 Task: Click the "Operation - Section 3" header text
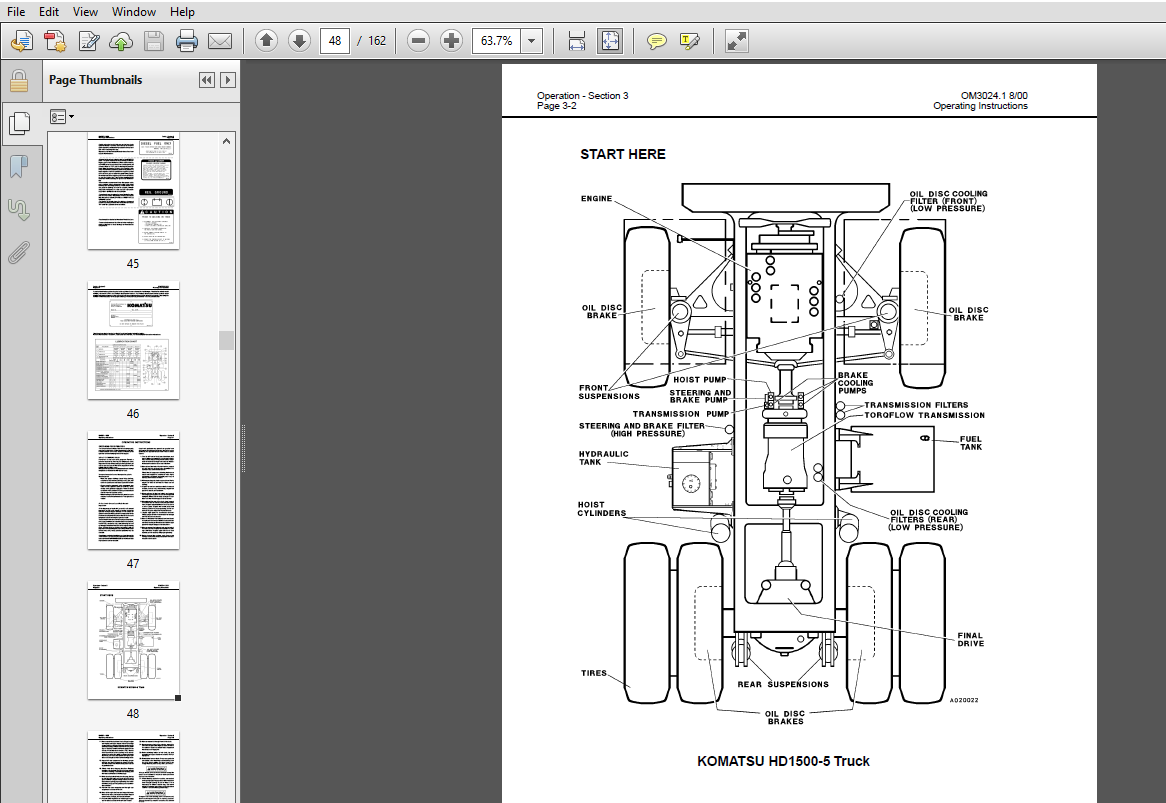582,95
